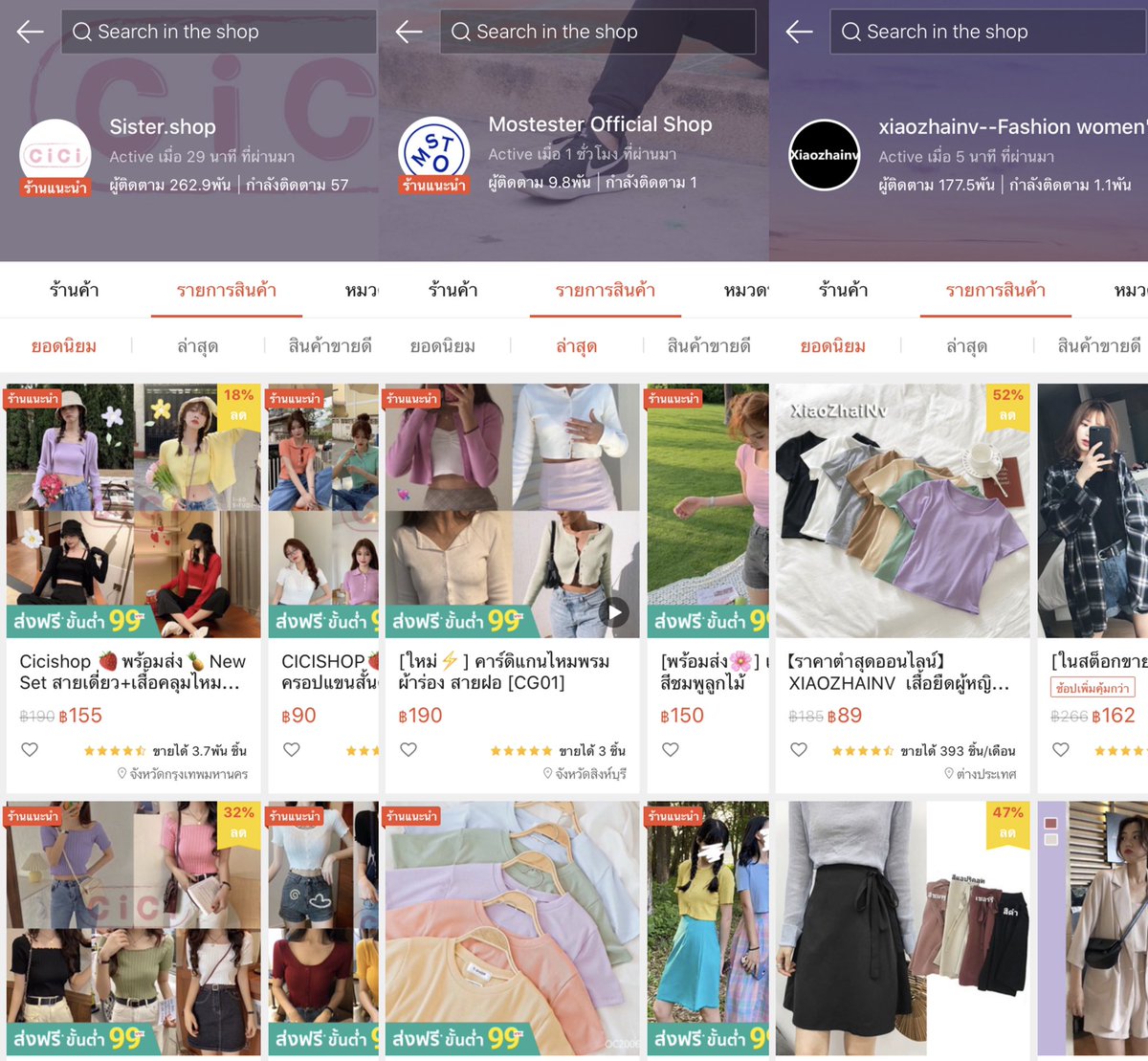Screen dimensions: 1148x1061
Task: Favorite the ฿150 pink top item
Action: pos(671,750)
